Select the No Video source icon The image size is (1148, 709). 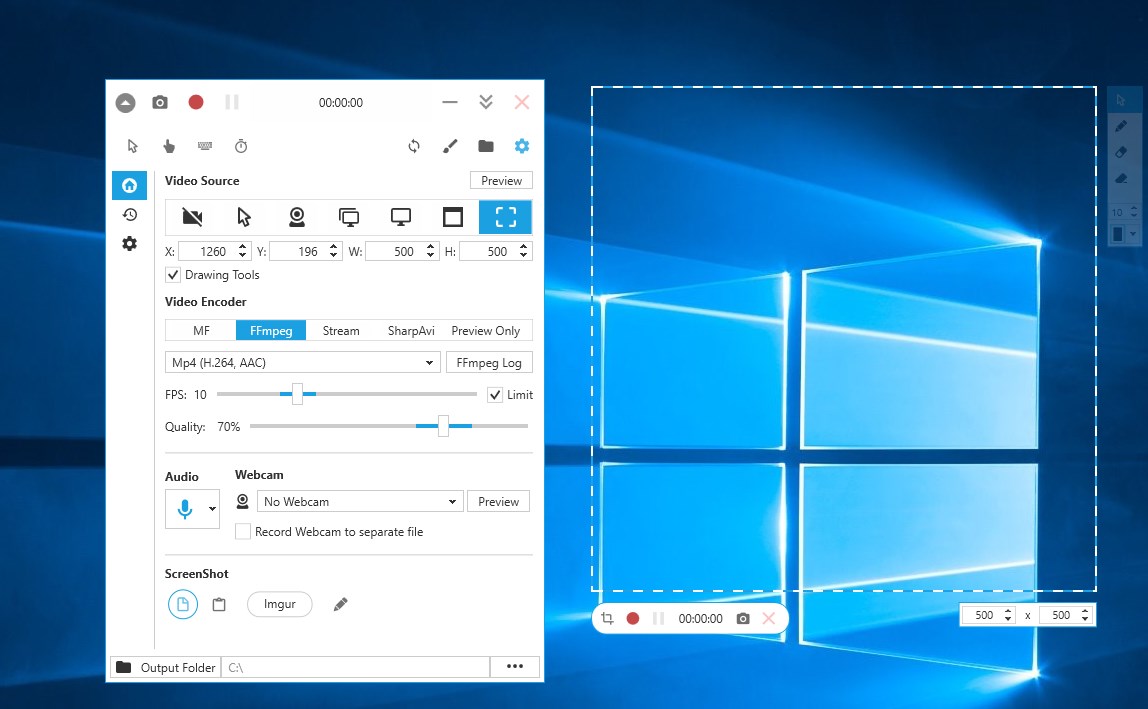192,217
